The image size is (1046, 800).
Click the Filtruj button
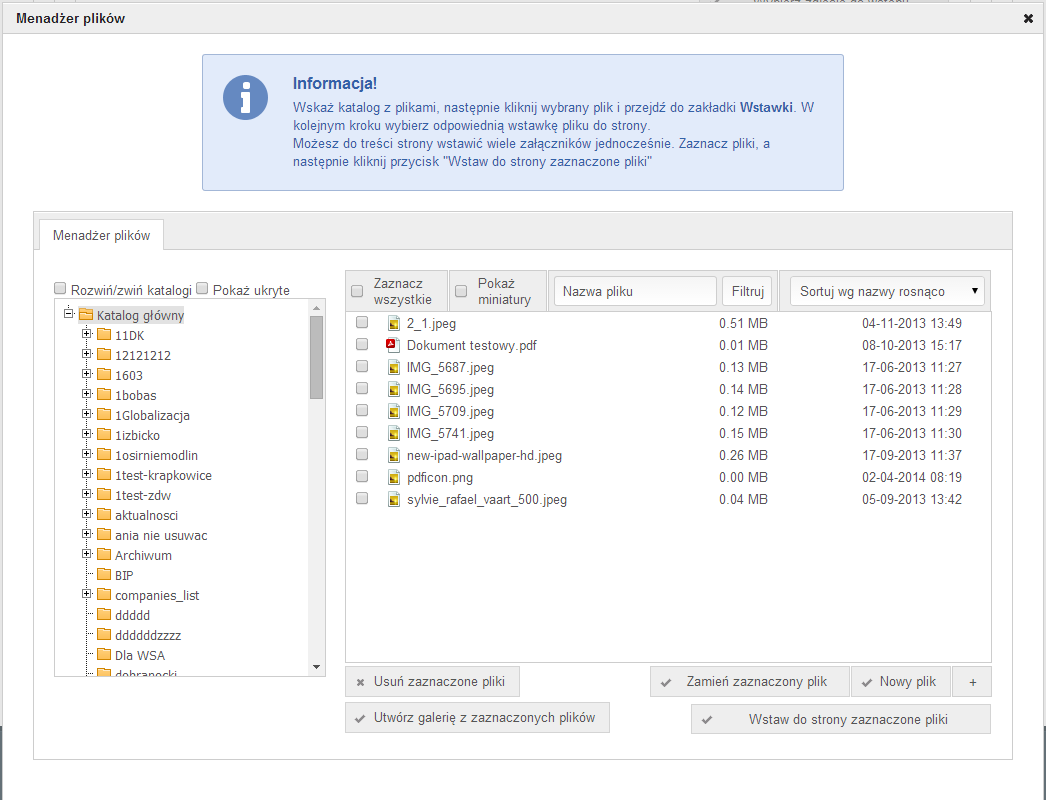(x=747, y=292)
